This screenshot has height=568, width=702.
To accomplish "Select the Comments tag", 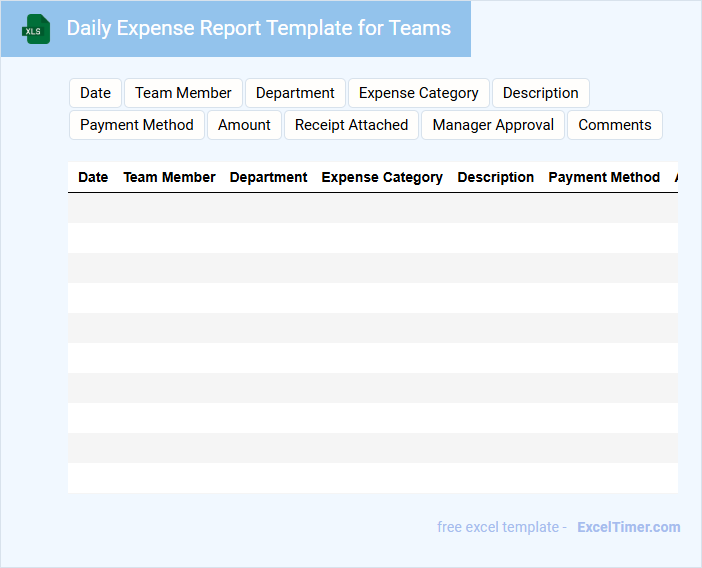I will (x=614, y=125).
